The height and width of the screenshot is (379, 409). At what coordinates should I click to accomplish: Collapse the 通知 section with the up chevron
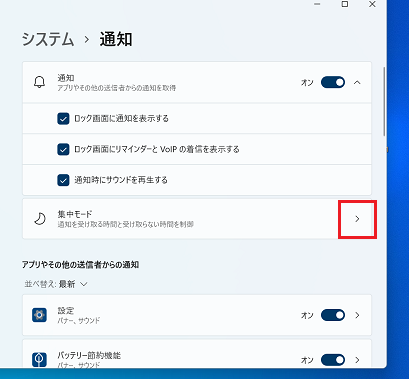pyautogui.click(x=357, y=82)
